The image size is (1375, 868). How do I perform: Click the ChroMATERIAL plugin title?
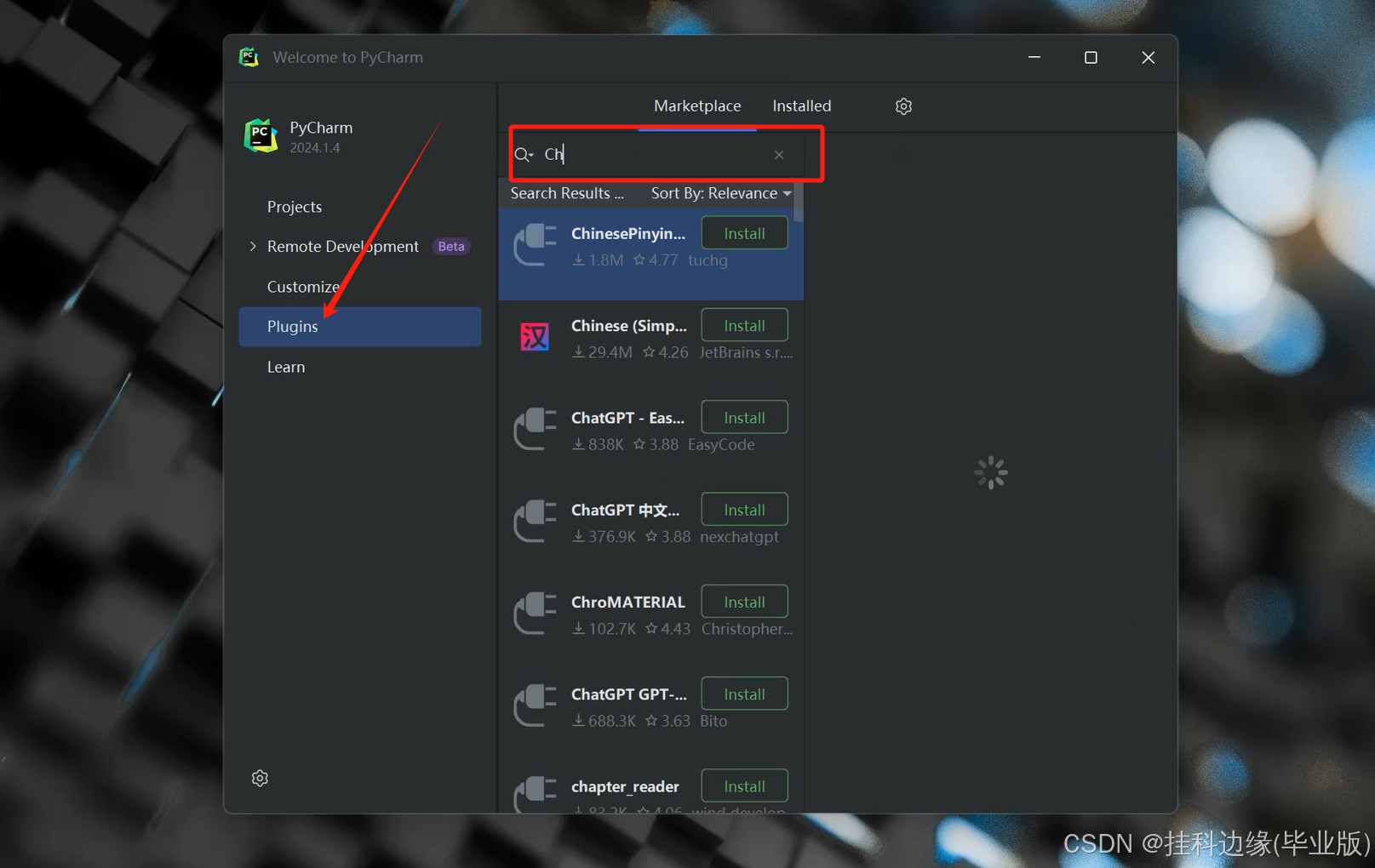click(627, 602)
